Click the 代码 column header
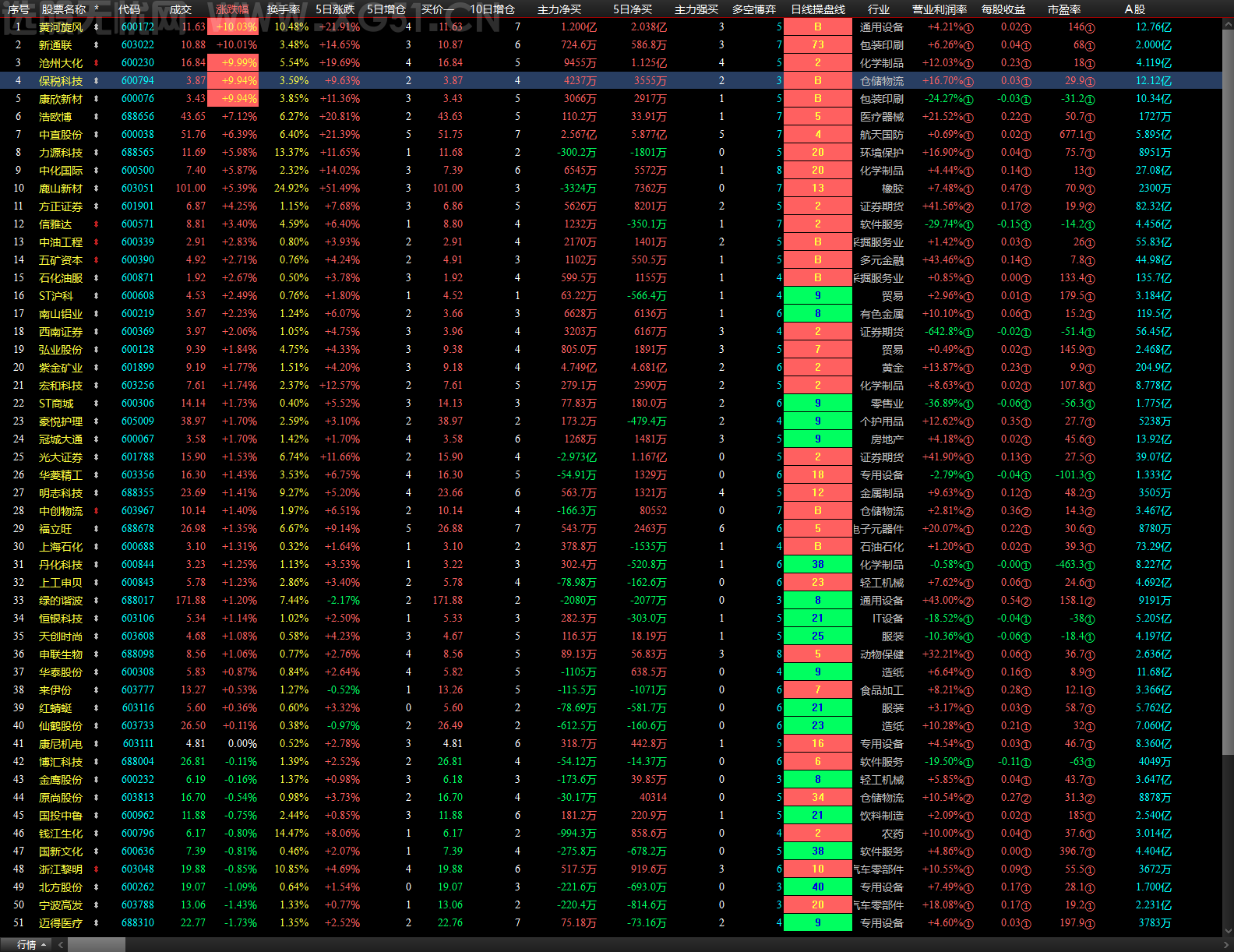The width and height of the screenshot is (1234, 952). point(129,9)
